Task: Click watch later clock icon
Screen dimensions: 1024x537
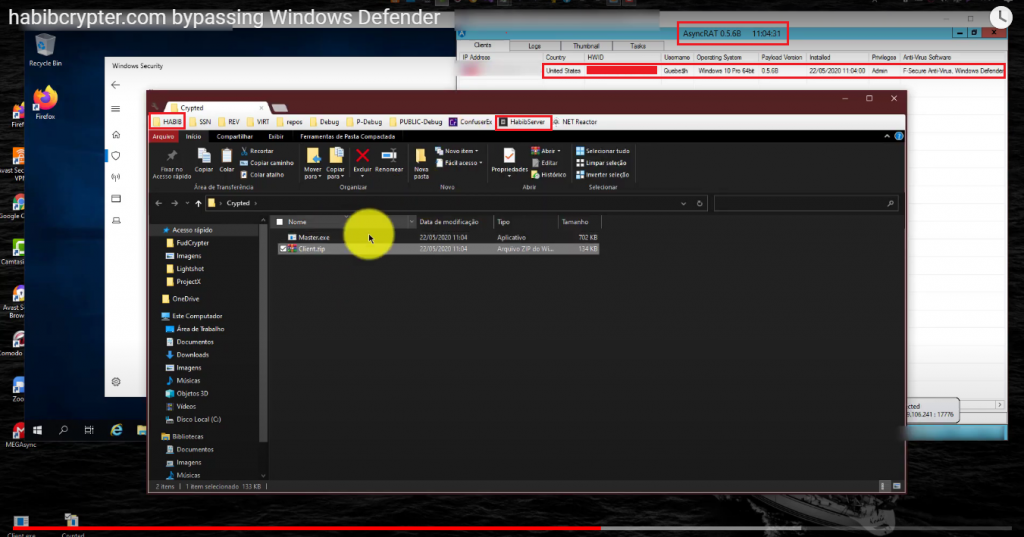Action: pyautogui.click(x=1000, y=18)
